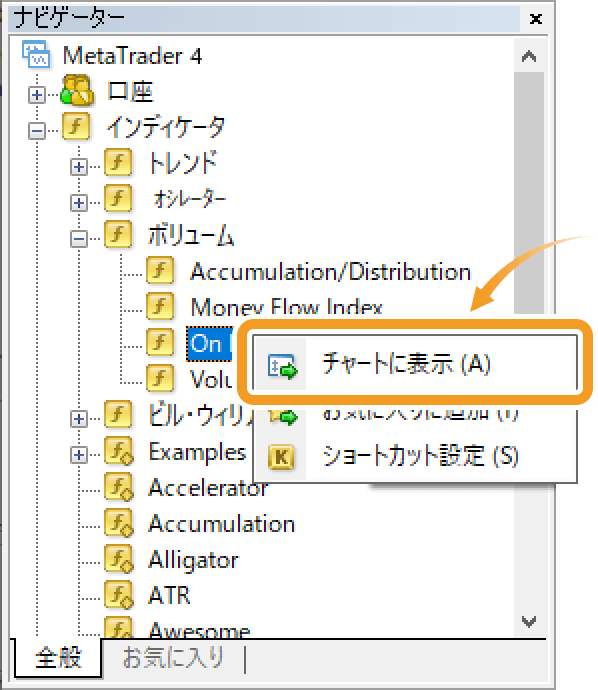Select the 口座 label

point(130,92)
